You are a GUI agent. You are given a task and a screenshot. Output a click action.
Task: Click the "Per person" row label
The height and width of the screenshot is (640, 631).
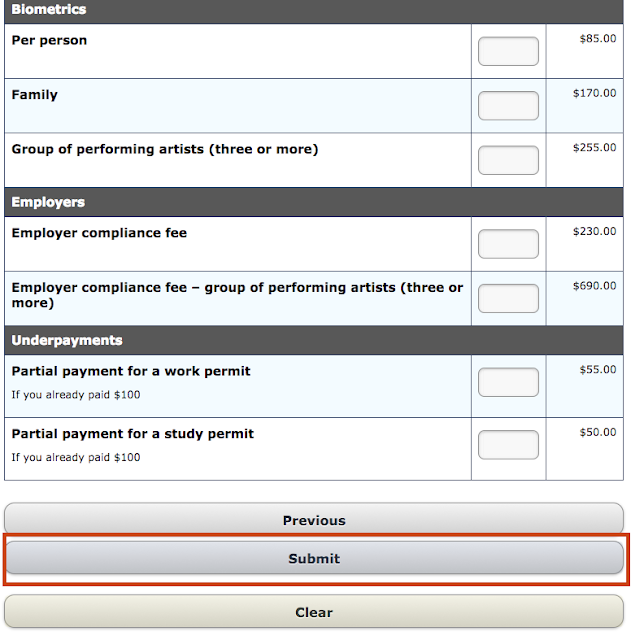click(49, 41)
